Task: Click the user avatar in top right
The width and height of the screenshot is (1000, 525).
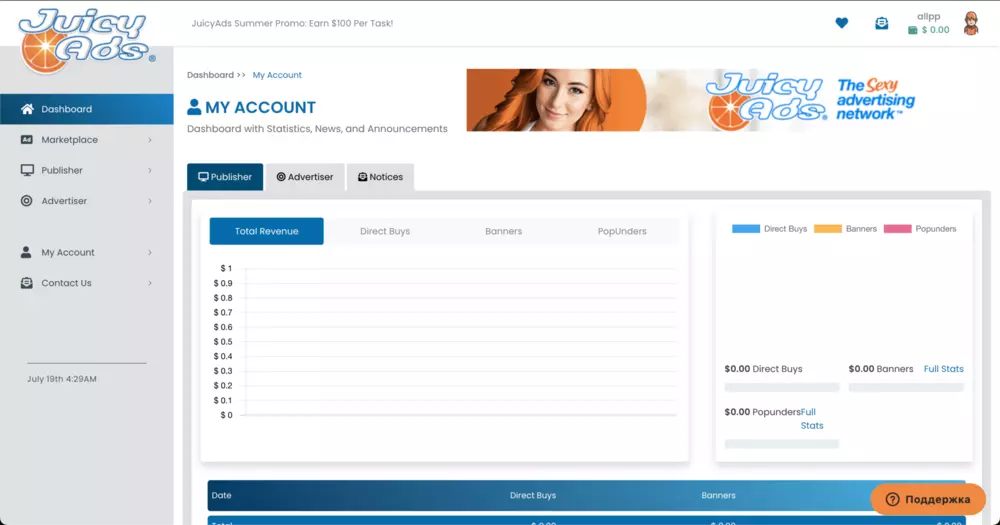Action: [971, 24]
